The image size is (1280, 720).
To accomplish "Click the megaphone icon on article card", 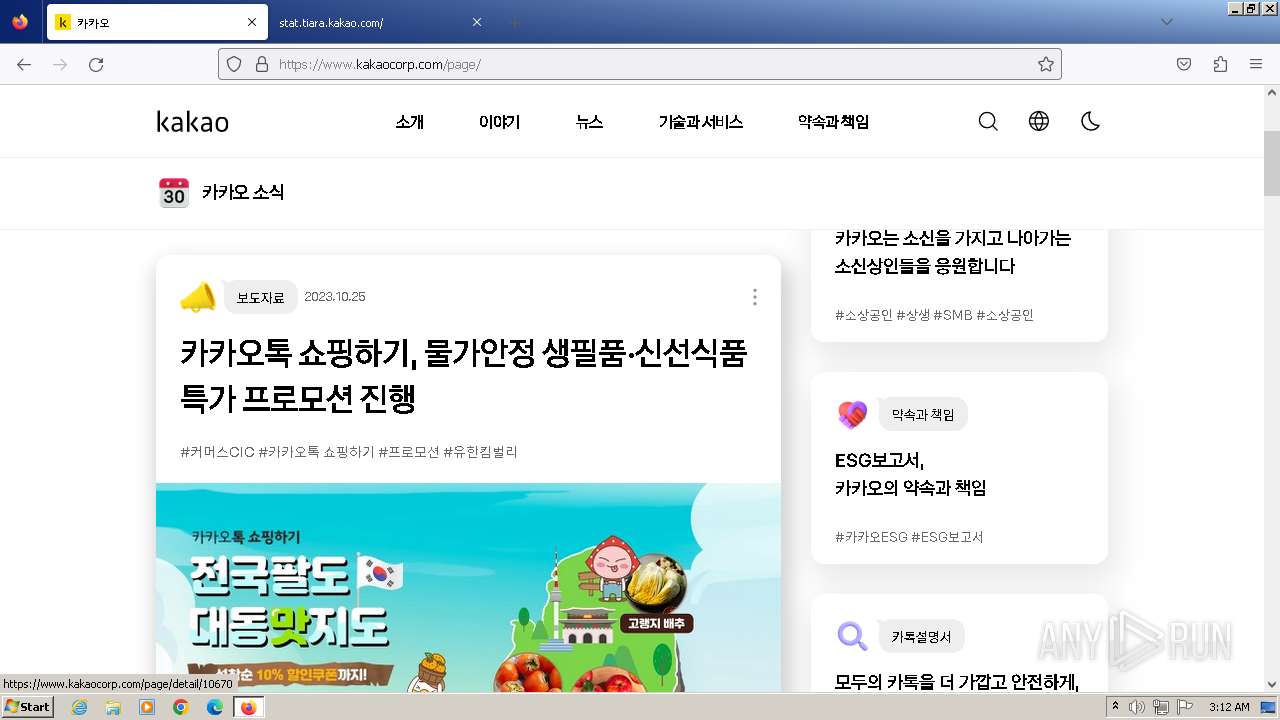I will pos(198,297).
